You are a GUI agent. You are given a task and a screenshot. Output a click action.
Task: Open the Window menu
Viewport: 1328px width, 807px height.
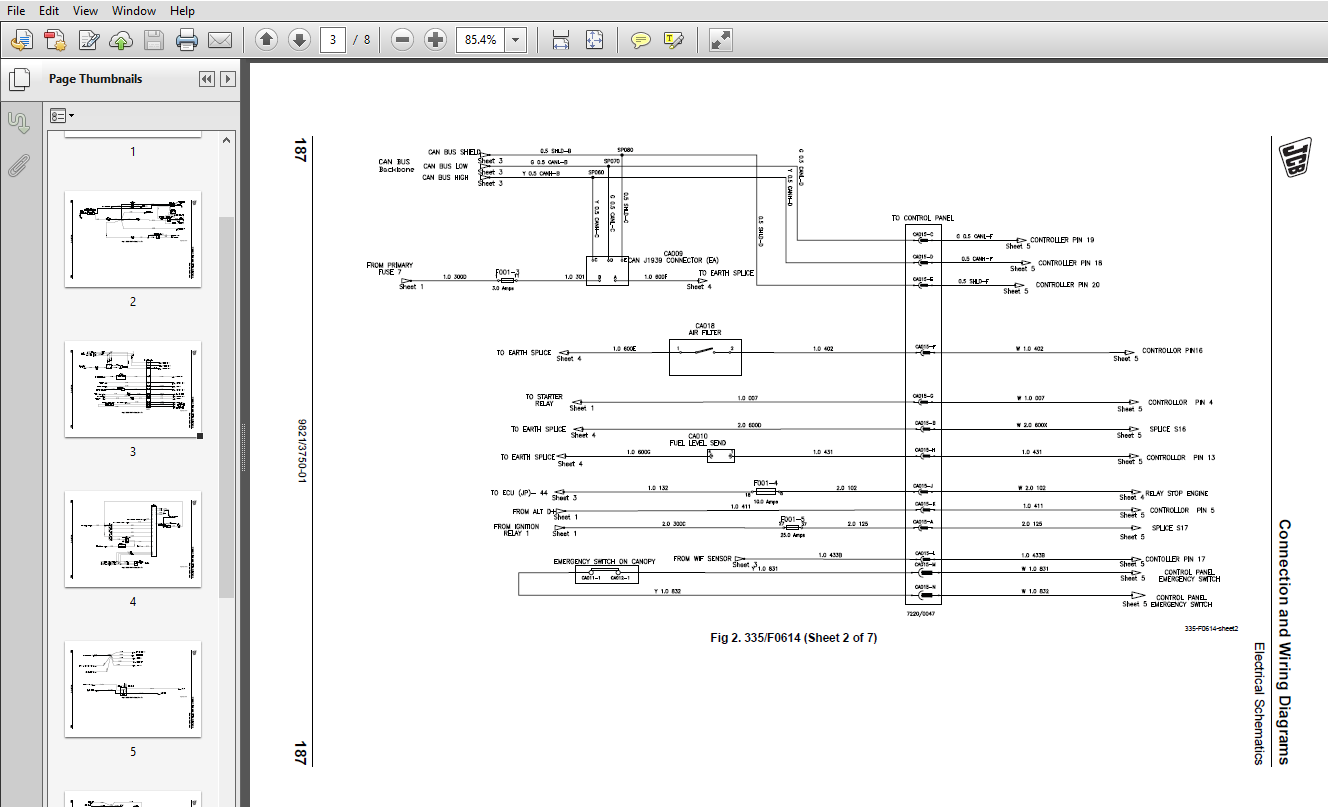(x=134, y=10)
